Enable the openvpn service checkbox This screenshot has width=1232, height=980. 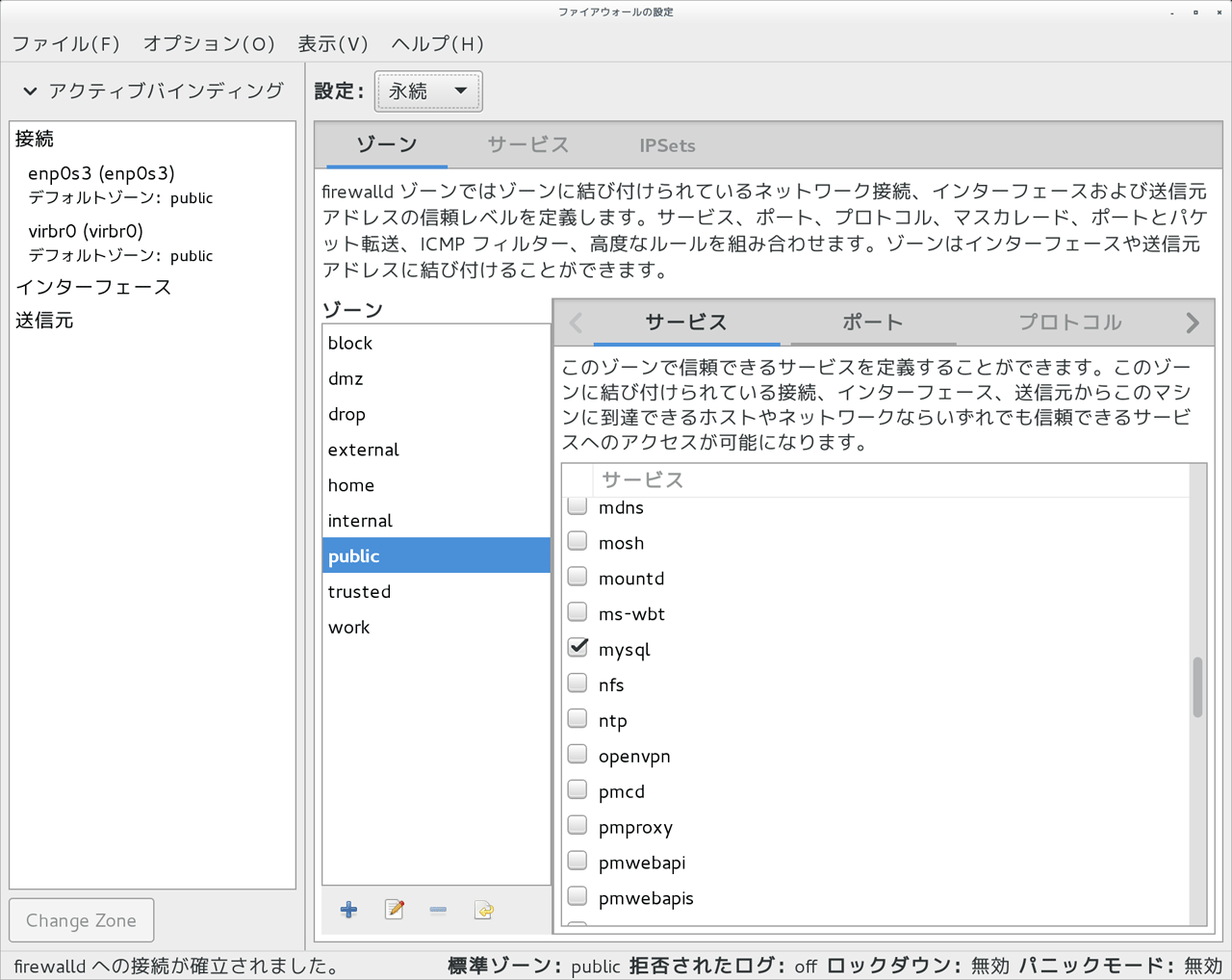(x=577, y=755)
